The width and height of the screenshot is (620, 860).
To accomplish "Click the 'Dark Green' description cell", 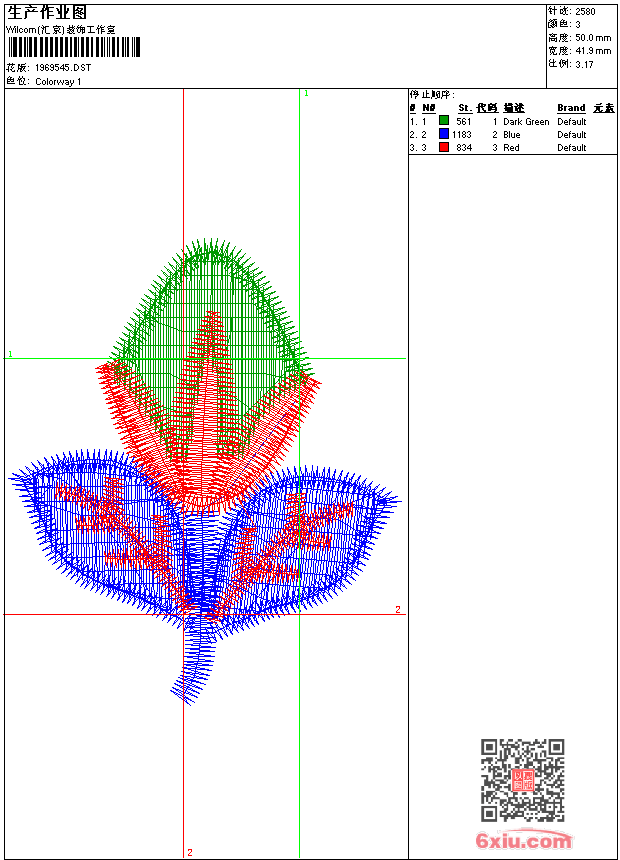I will (526, 122).
